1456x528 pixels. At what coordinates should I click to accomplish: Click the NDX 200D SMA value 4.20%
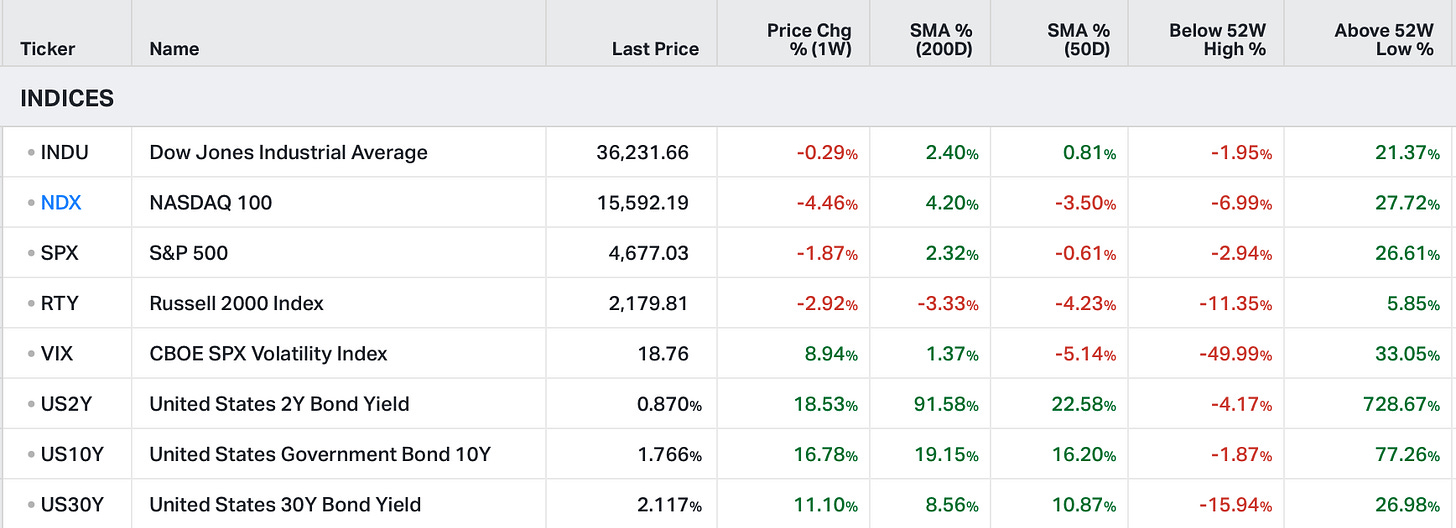[x=951, y=203]
